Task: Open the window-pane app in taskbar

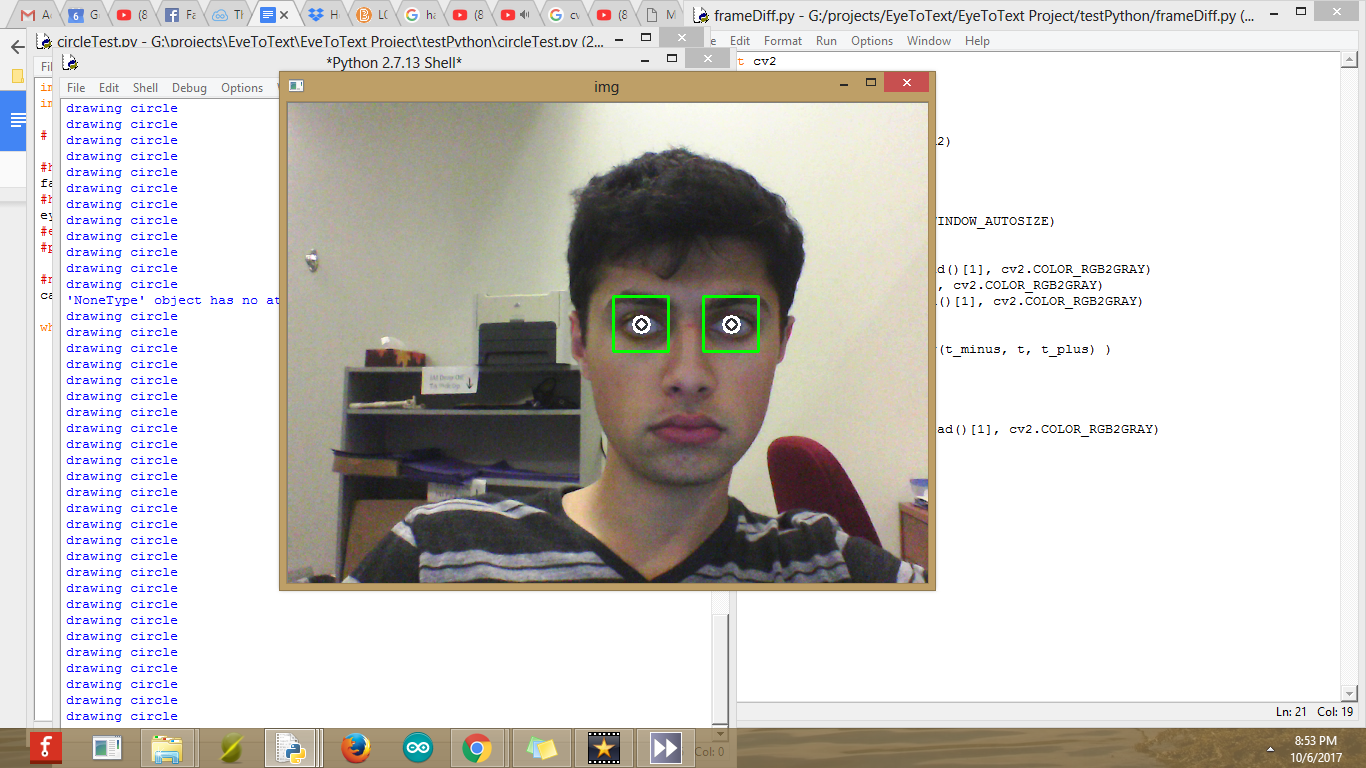Action: pos(106,747)
